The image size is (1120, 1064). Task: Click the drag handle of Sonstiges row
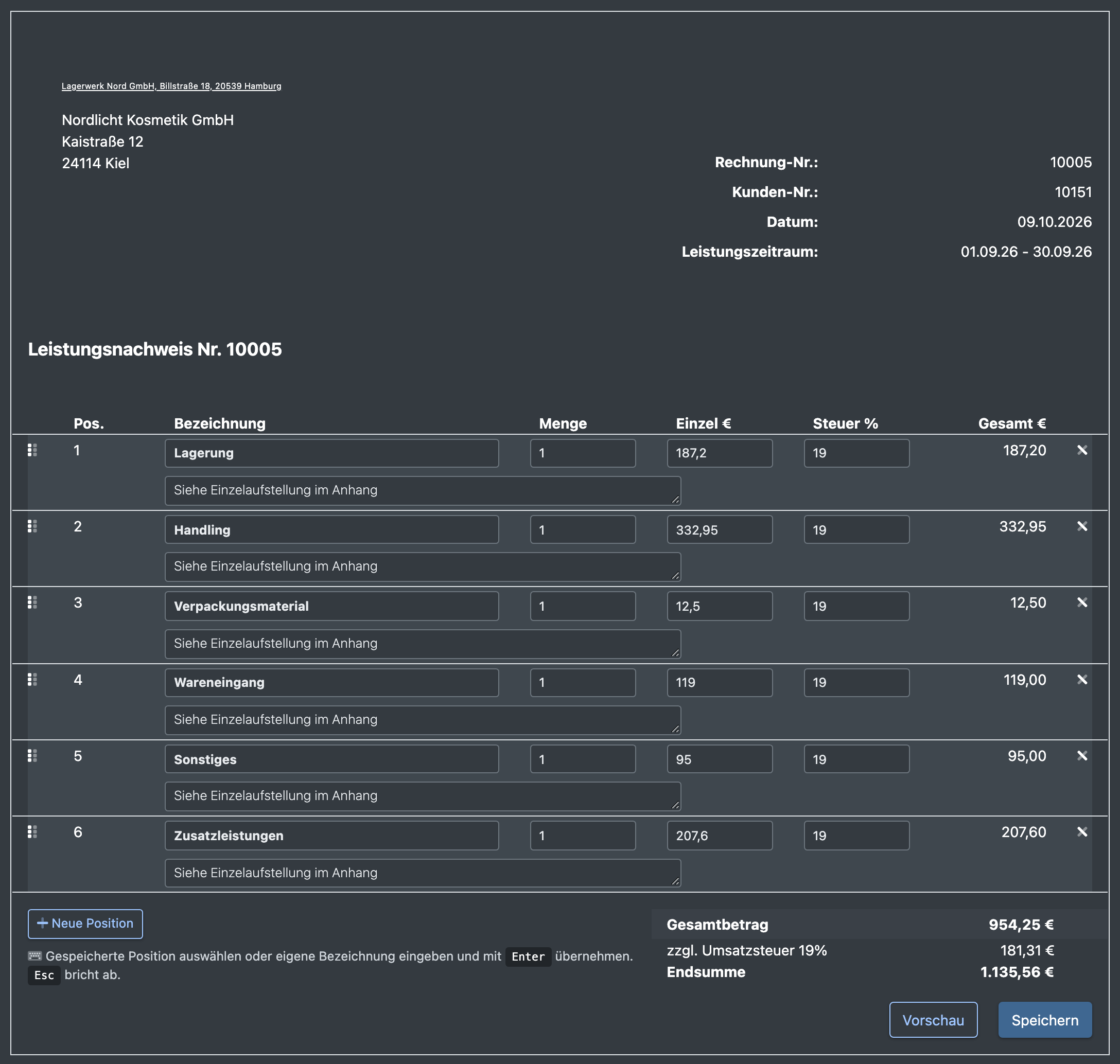32,755
